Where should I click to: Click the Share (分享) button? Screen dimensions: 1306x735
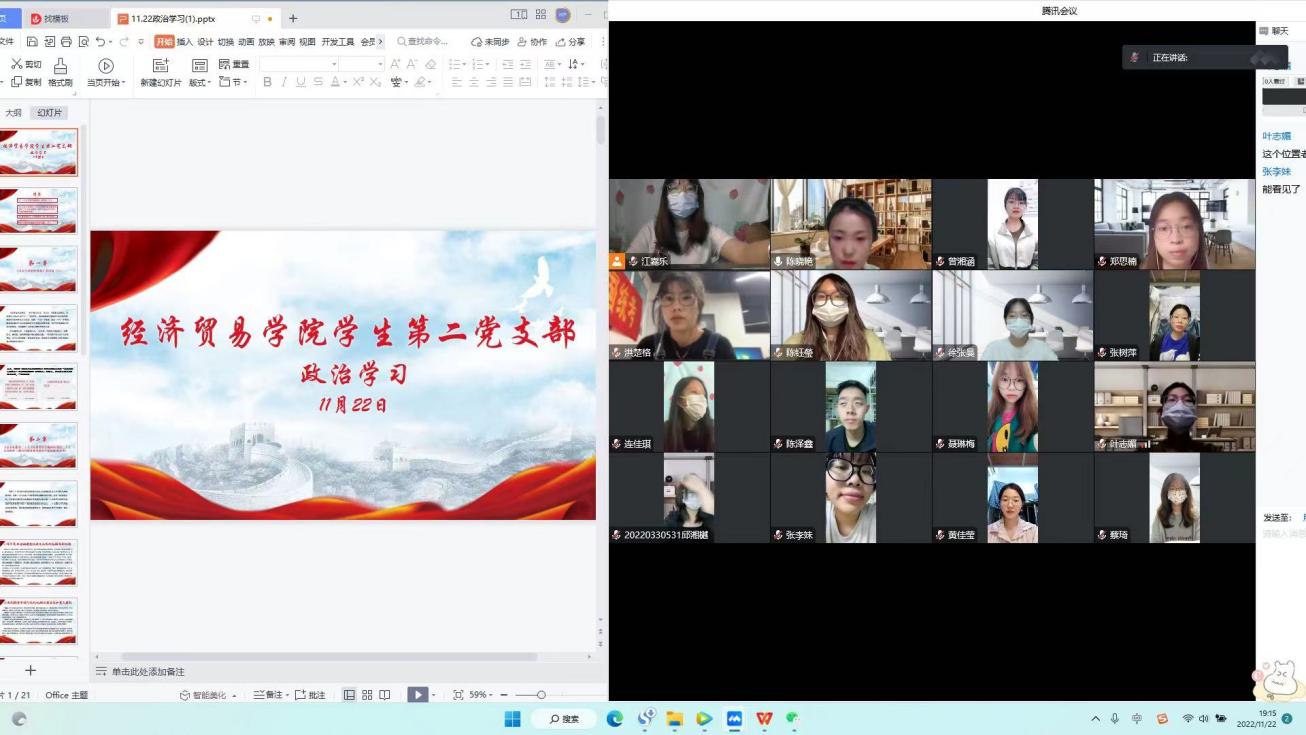[x=571, y=42]
